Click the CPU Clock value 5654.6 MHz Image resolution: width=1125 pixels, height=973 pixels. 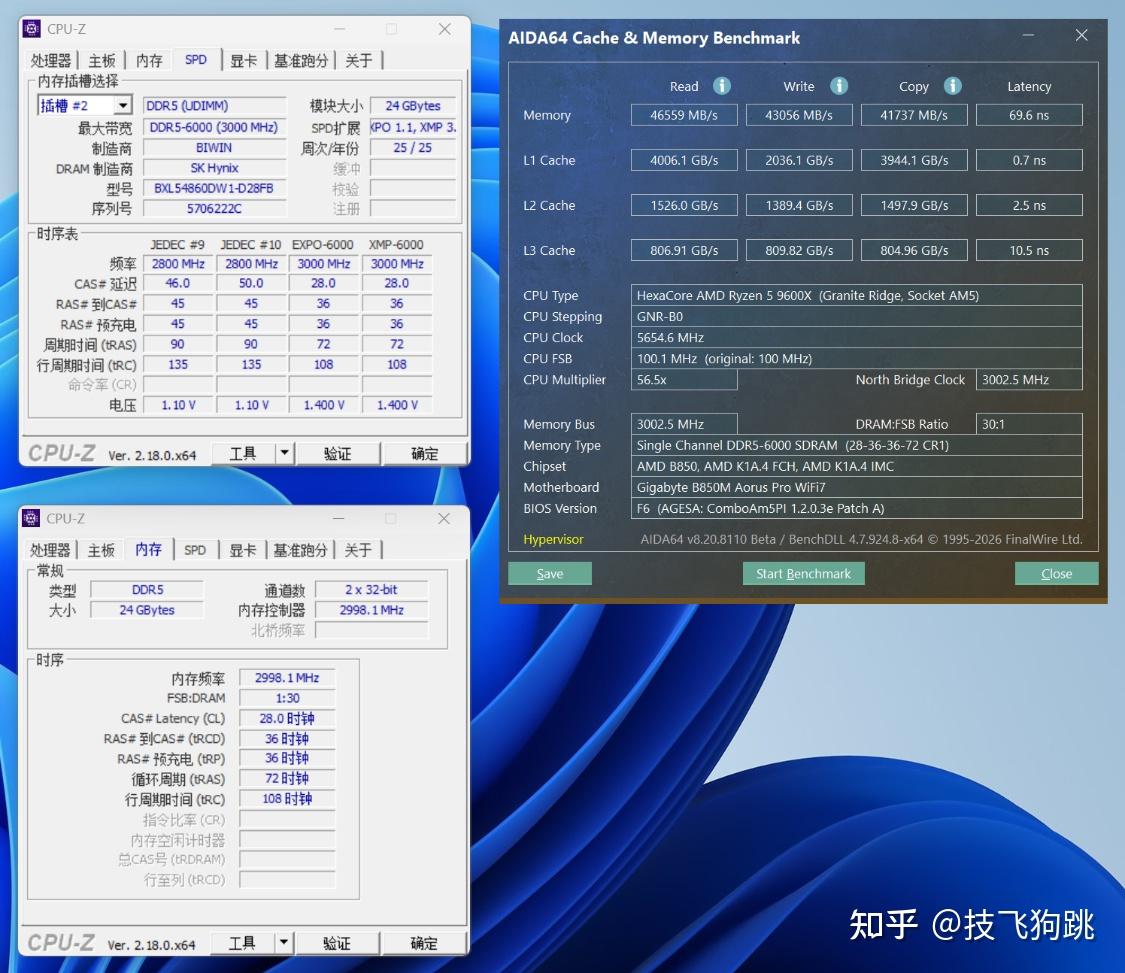(857, 337)
